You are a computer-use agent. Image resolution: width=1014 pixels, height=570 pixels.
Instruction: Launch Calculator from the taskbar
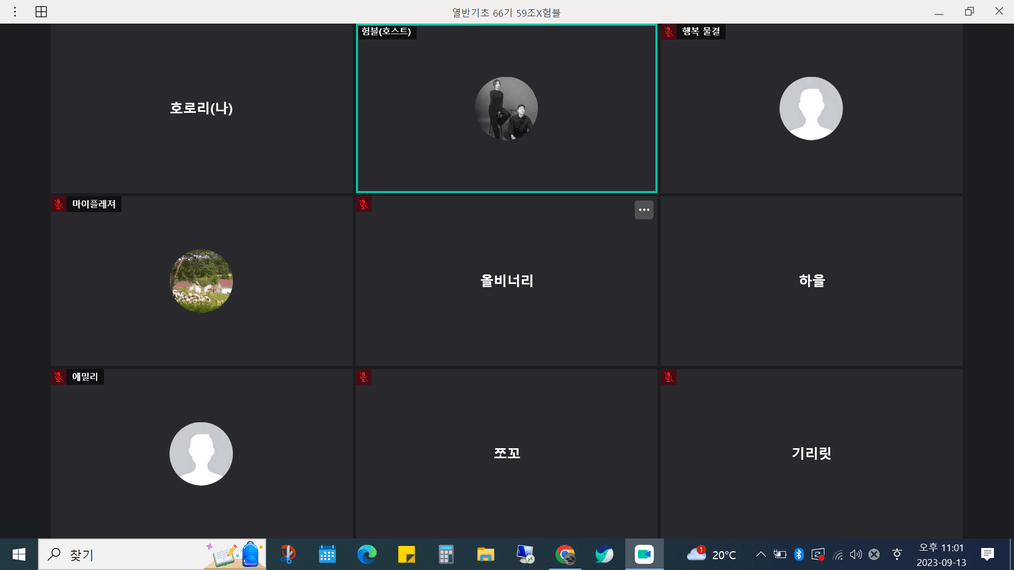446,554
